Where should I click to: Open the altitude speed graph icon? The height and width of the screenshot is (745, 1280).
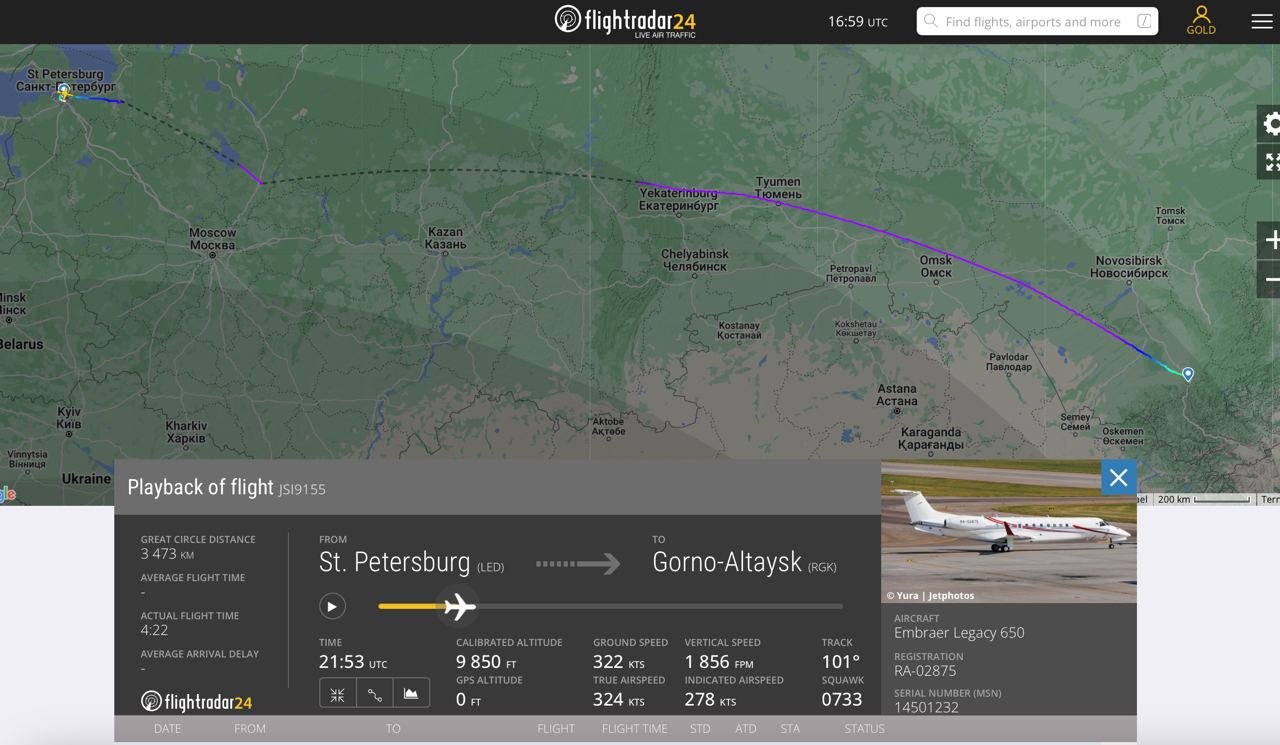411,694
